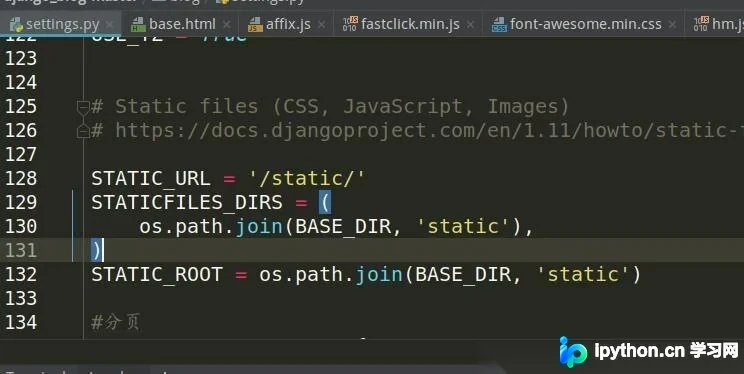Click the #分页 comment on line 134
744x374 pixels.
pos(116,323)
